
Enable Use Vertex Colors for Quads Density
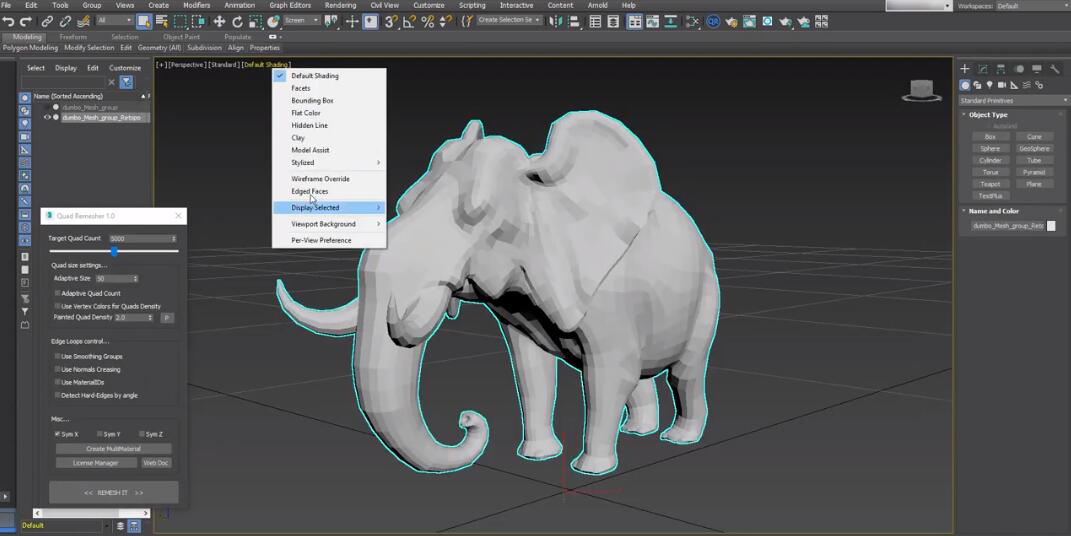tap(57, 306)
